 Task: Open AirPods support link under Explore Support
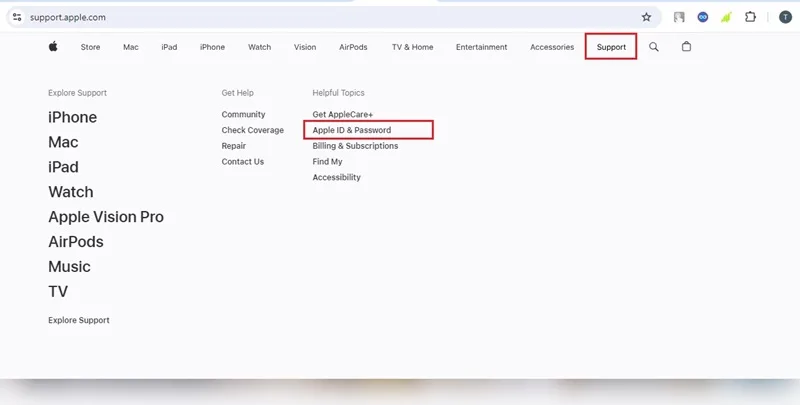pos(76,242)
